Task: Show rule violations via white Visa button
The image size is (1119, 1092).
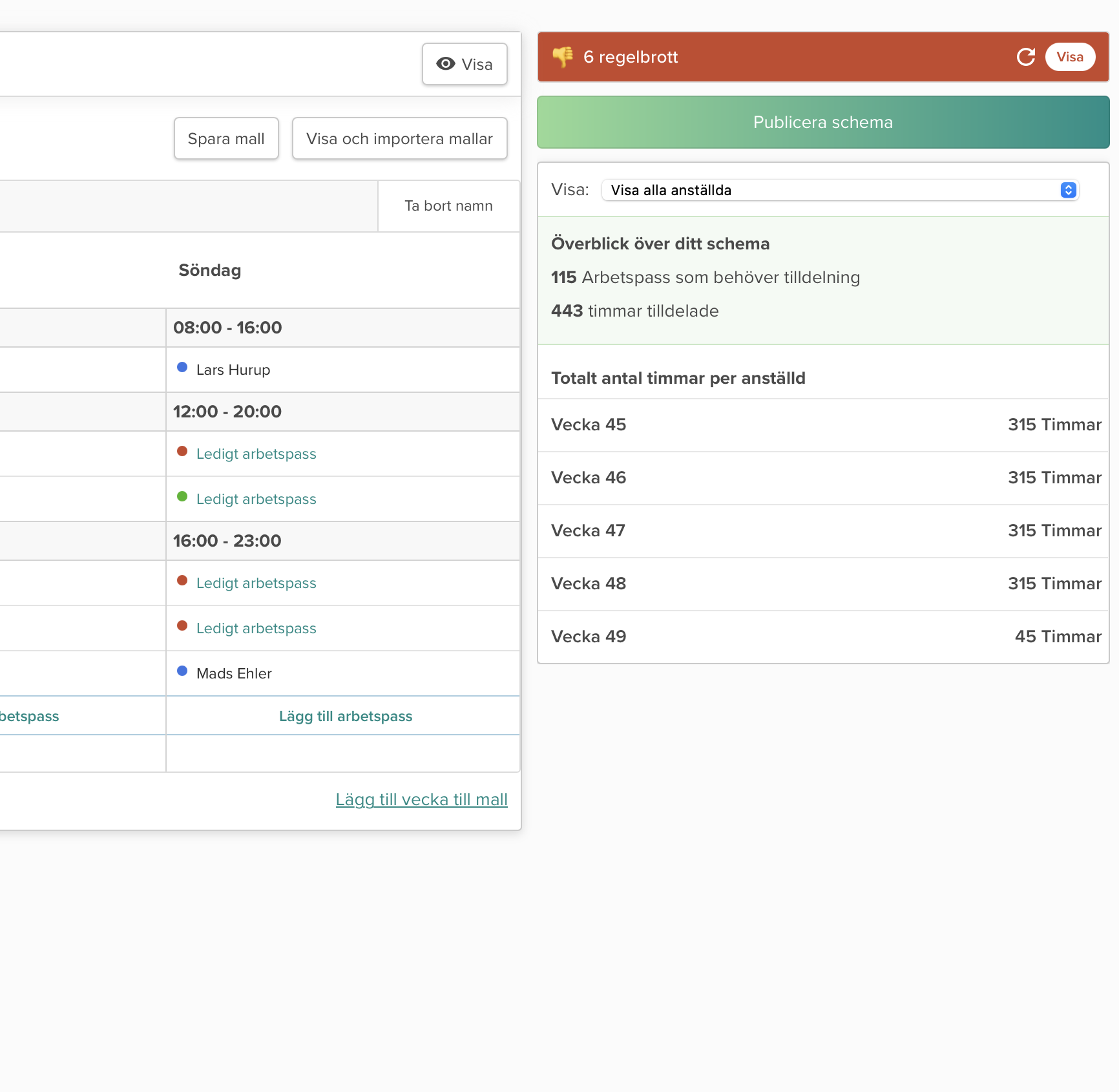Action: point(1069,57)
